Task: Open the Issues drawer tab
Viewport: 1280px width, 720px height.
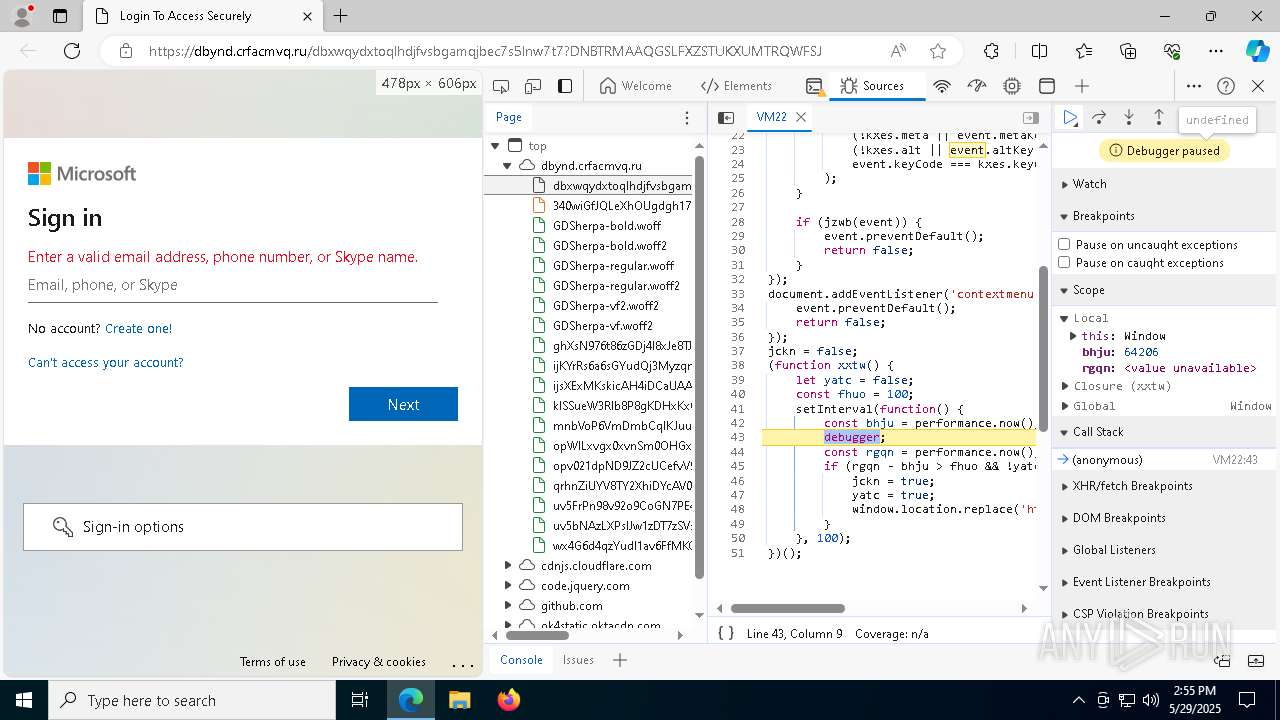Action: pyautogui.click(x=578, y=660)
